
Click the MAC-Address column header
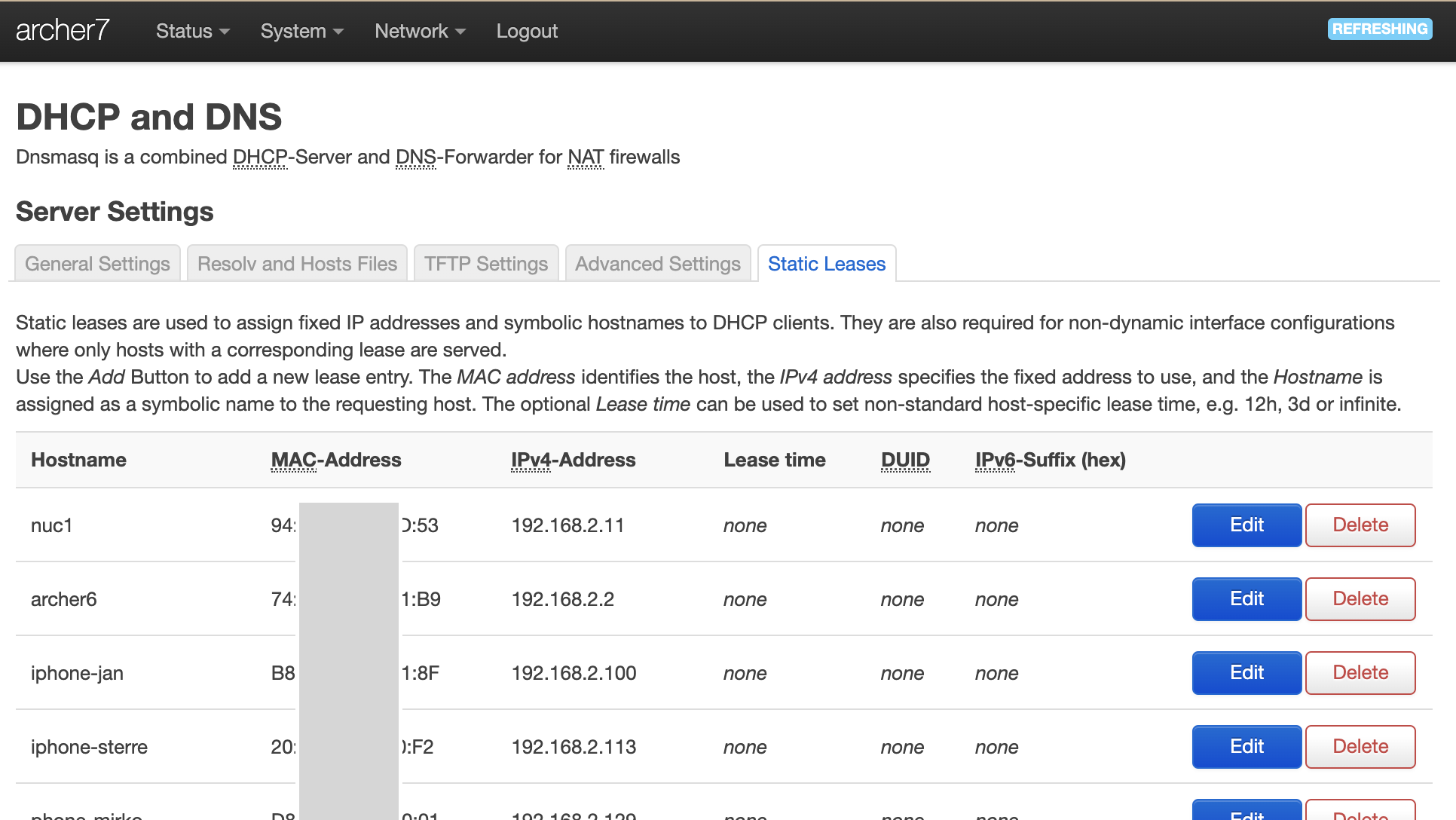coord(336,460)
